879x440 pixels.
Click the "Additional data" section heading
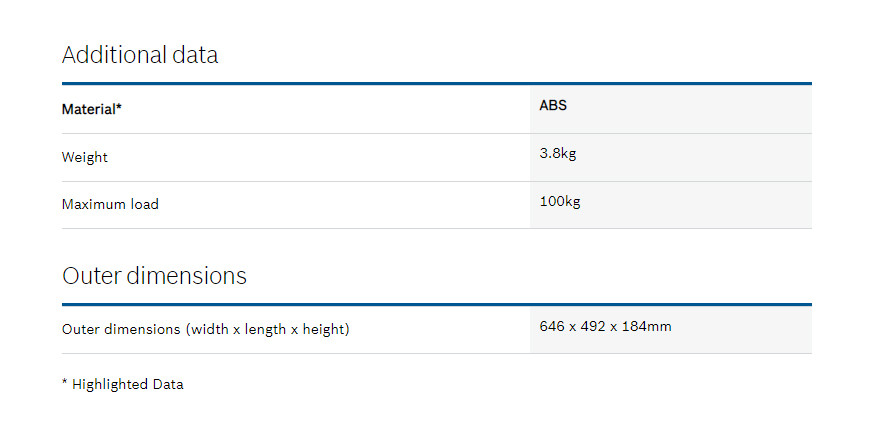[140, 55]
